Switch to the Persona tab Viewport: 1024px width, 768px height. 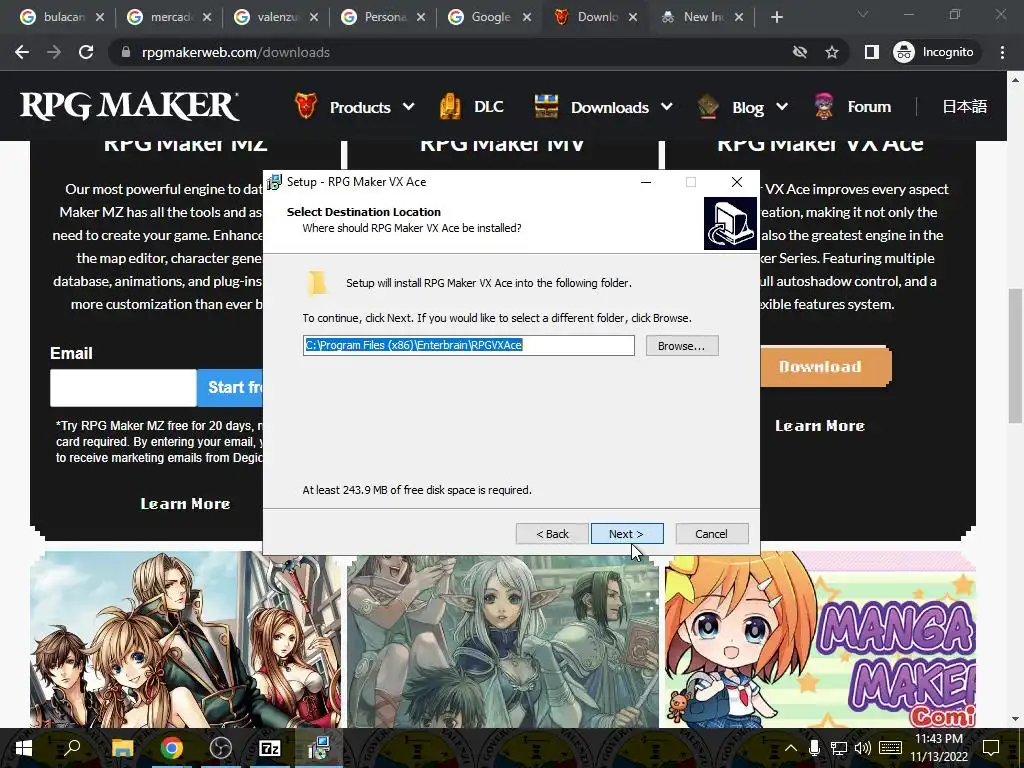384,18
